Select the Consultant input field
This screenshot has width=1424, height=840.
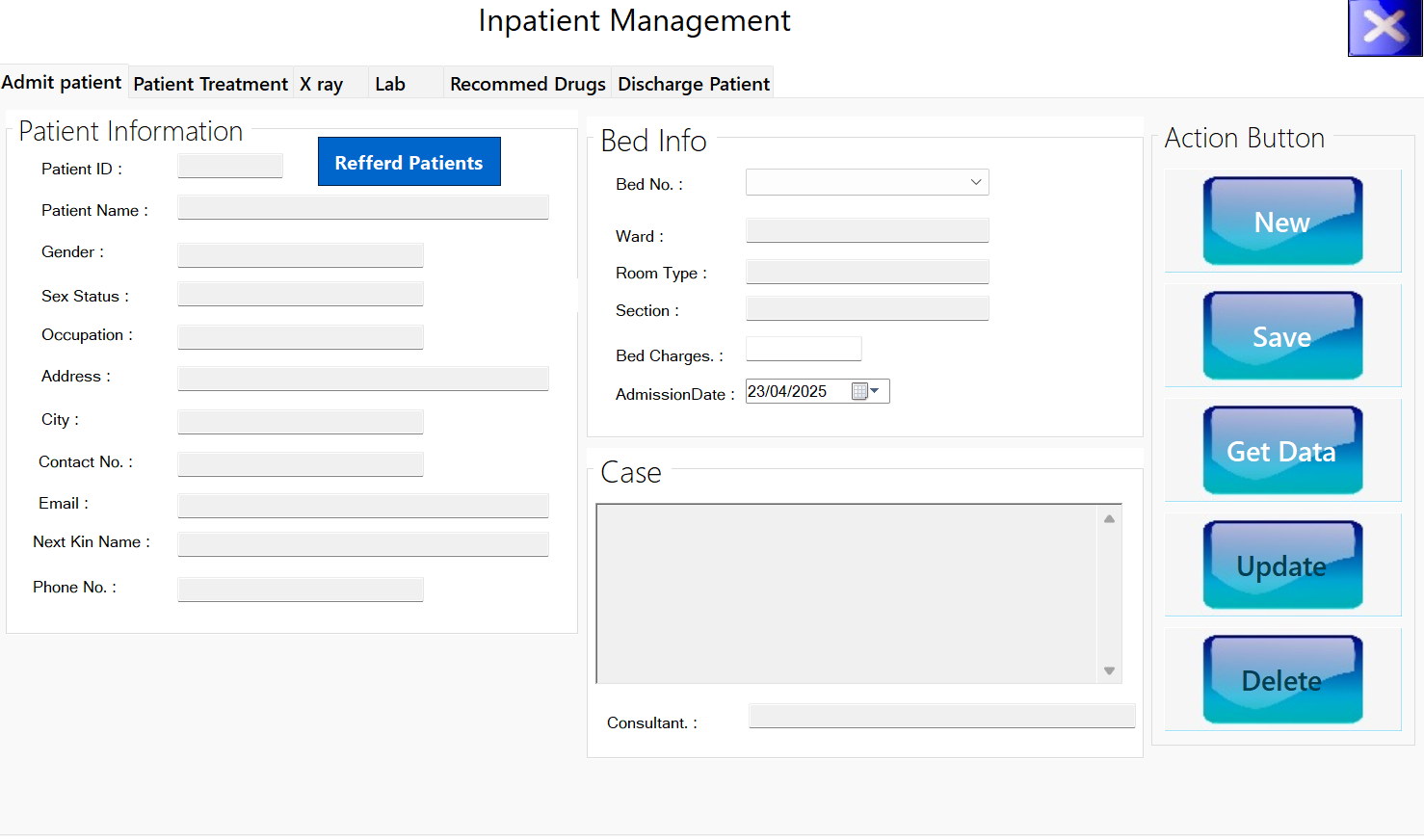[941, 716]
